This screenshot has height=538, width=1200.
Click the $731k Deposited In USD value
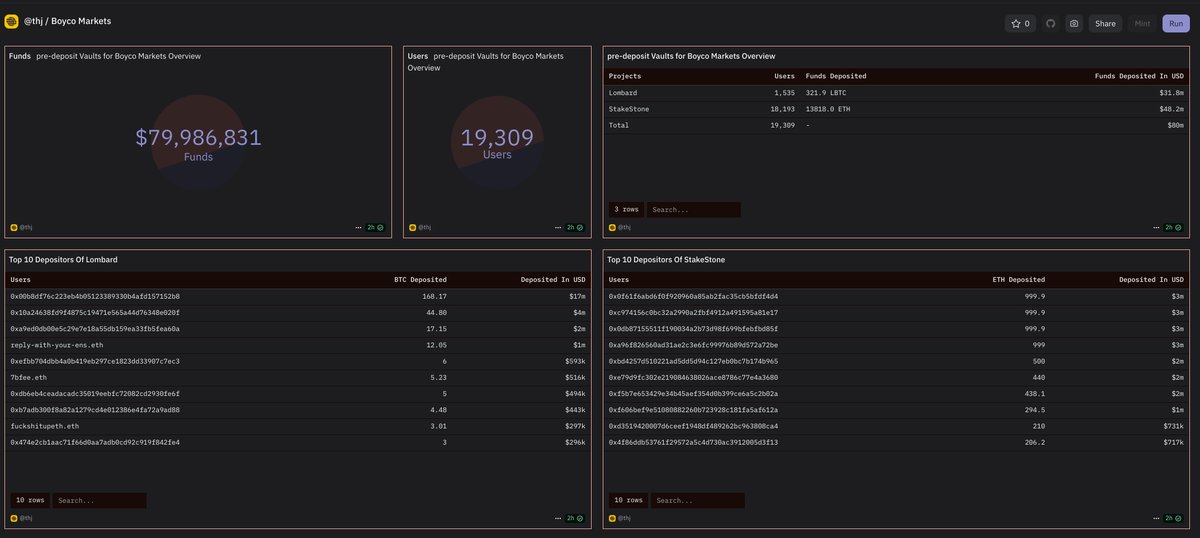tap(1173, 424)
